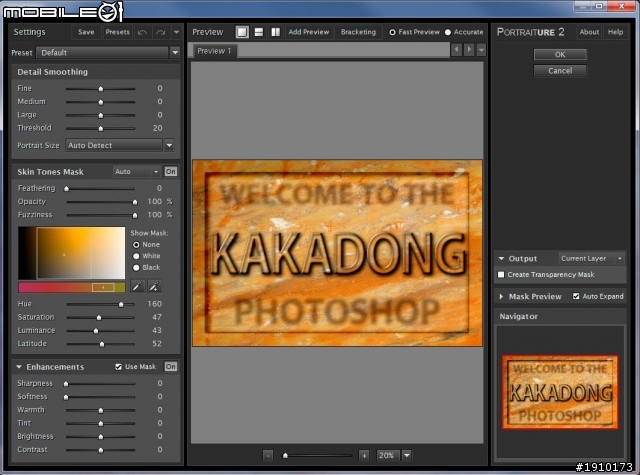Click the Luminance slider
This screenshot has height=475, width=640.
(100, 331)
